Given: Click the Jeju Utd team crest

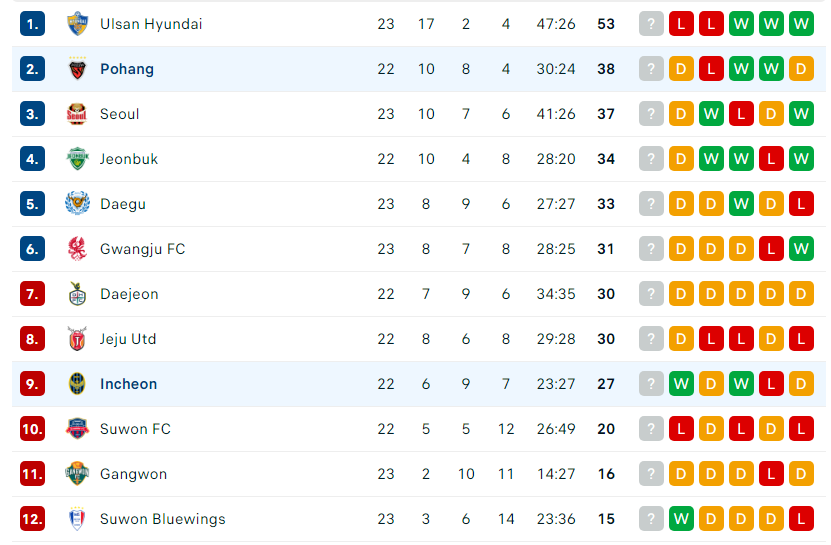Looking at the screenshot, I should [x=77, y=339].
